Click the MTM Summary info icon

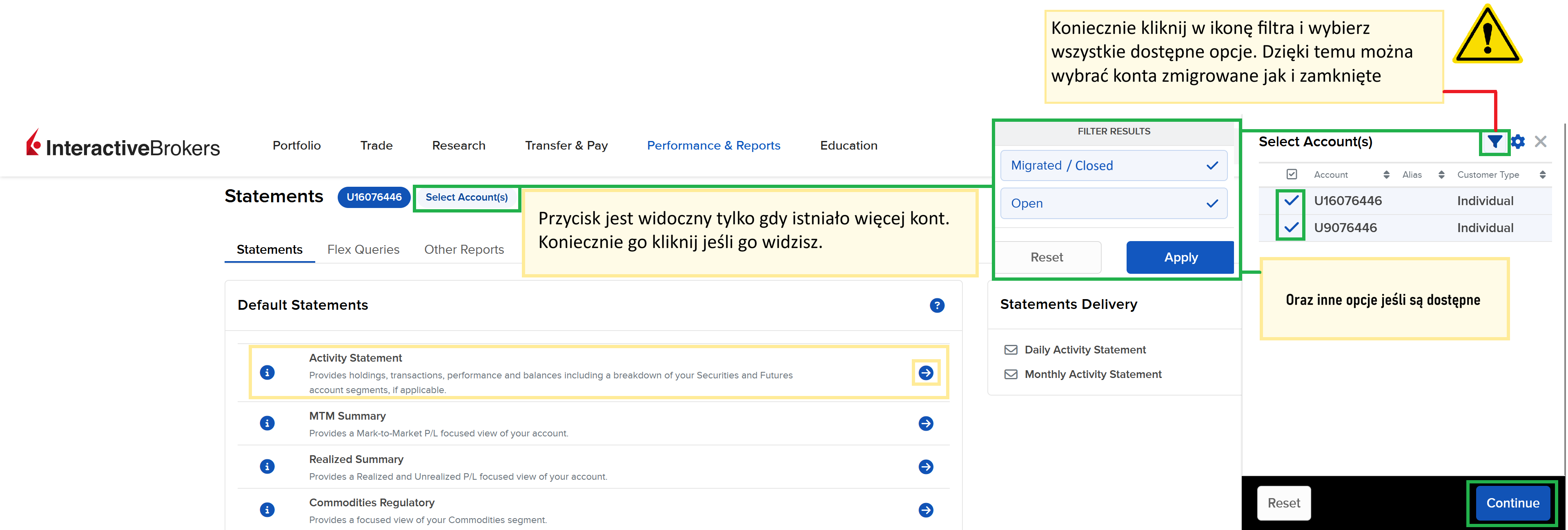tap(267, 423)
